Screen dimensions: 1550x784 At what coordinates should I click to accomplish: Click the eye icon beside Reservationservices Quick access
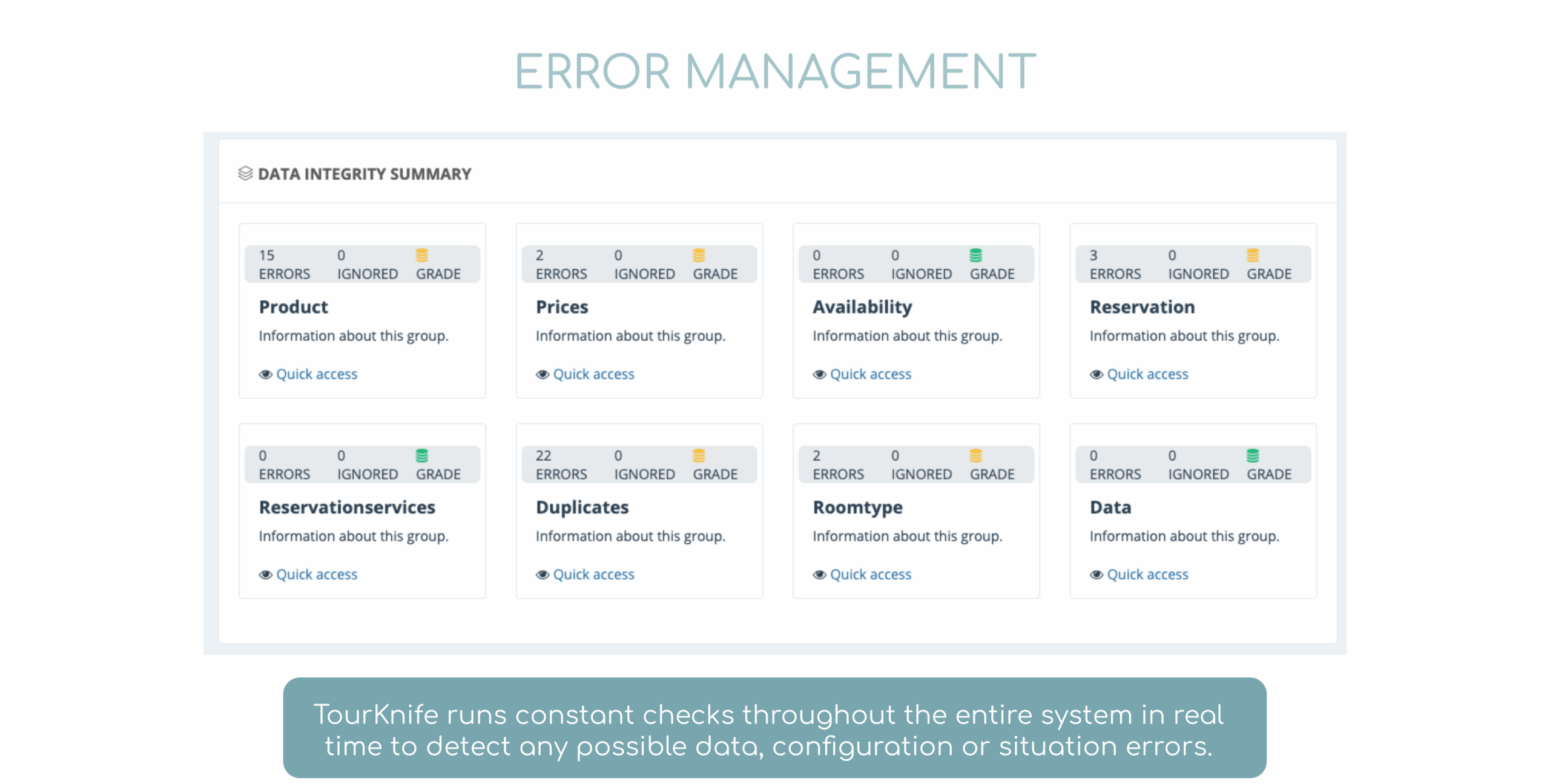pyautogui.click(x=265, y=575)
